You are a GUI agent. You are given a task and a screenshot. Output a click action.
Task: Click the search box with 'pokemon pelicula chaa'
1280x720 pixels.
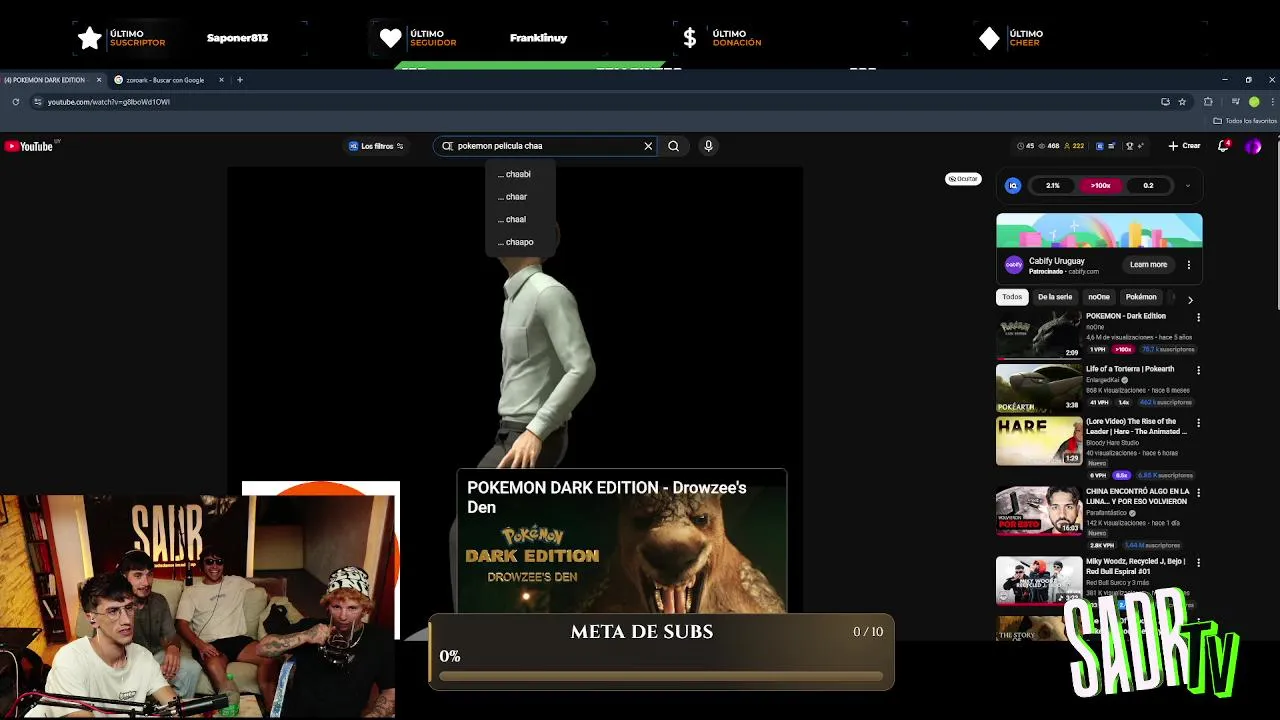coord(545,146)
